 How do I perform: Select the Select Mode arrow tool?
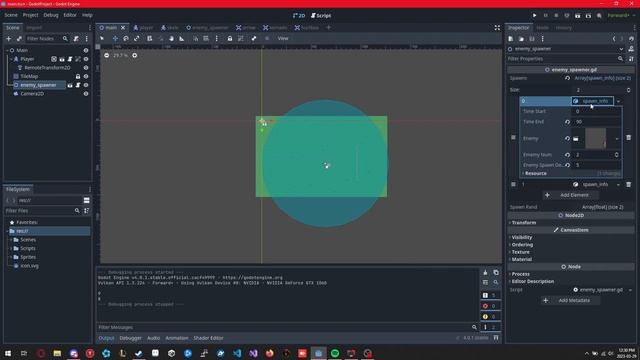[x=102, y=38]
